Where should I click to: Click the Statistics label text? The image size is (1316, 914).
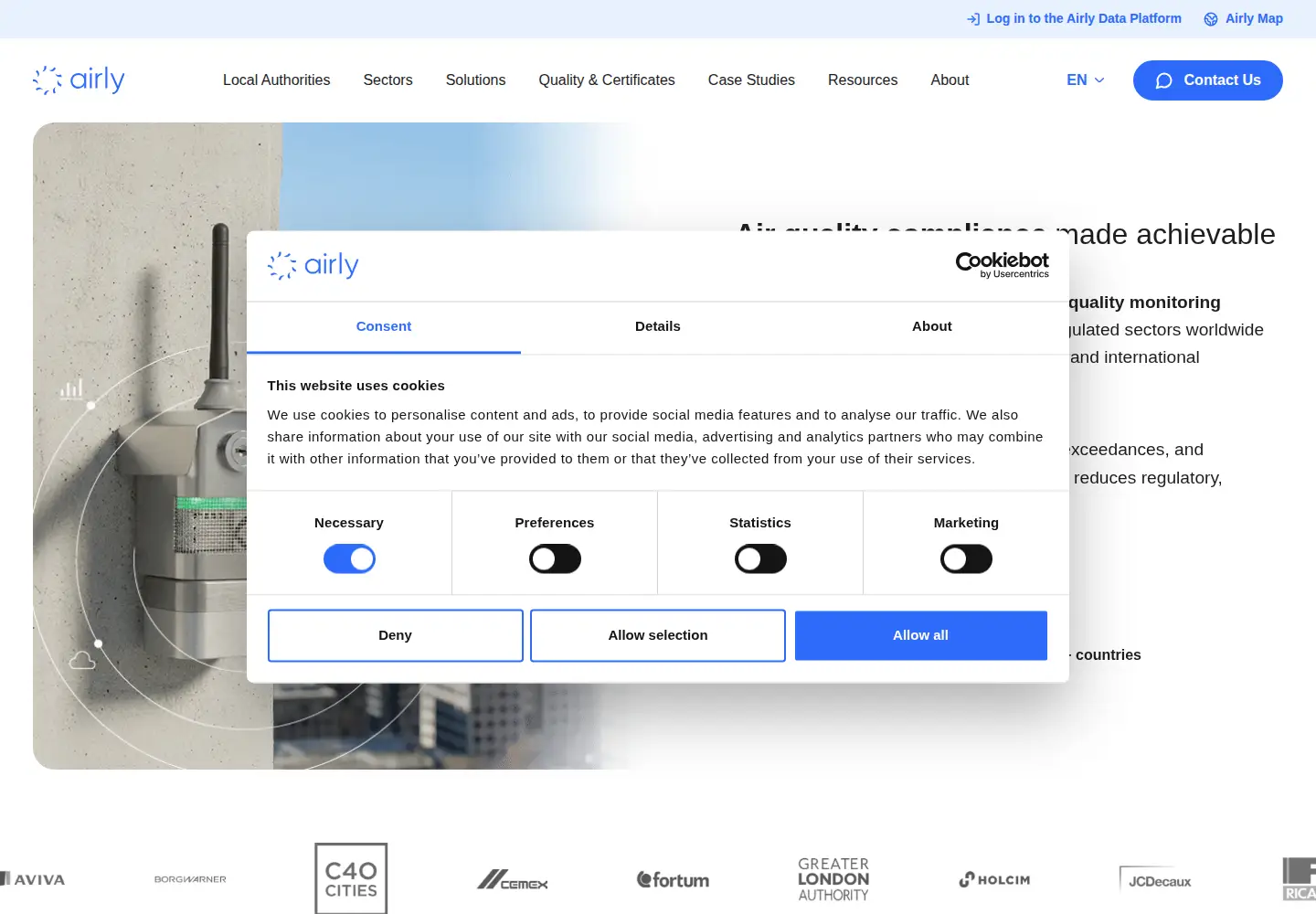click(760, 523)
